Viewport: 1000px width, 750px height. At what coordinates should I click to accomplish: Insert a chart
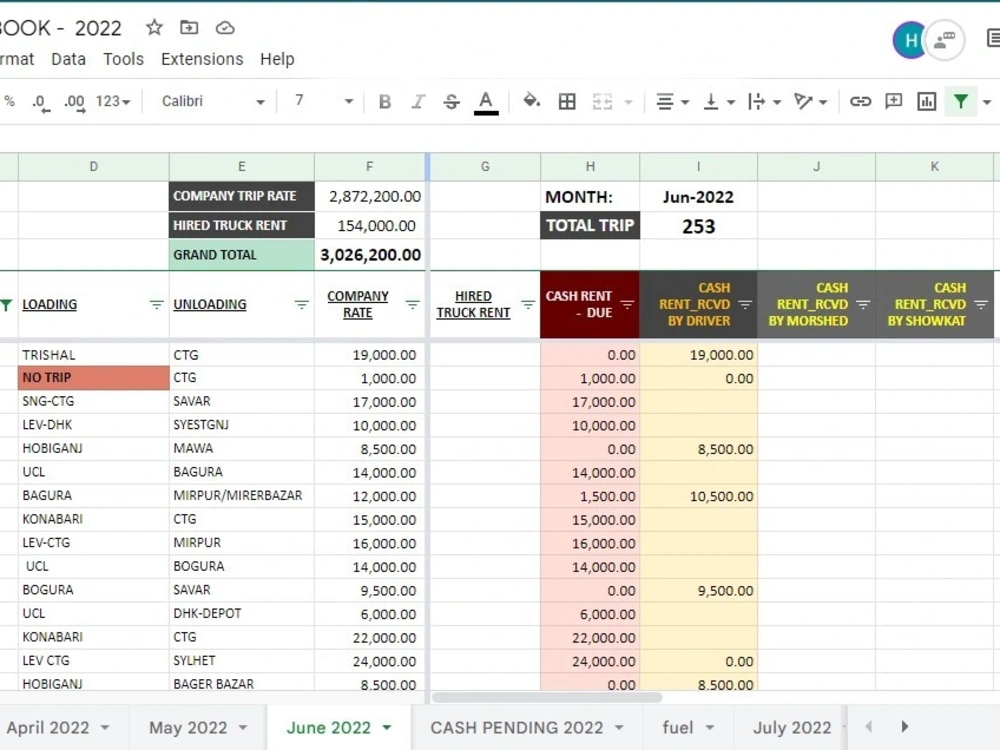pos(926,101)
